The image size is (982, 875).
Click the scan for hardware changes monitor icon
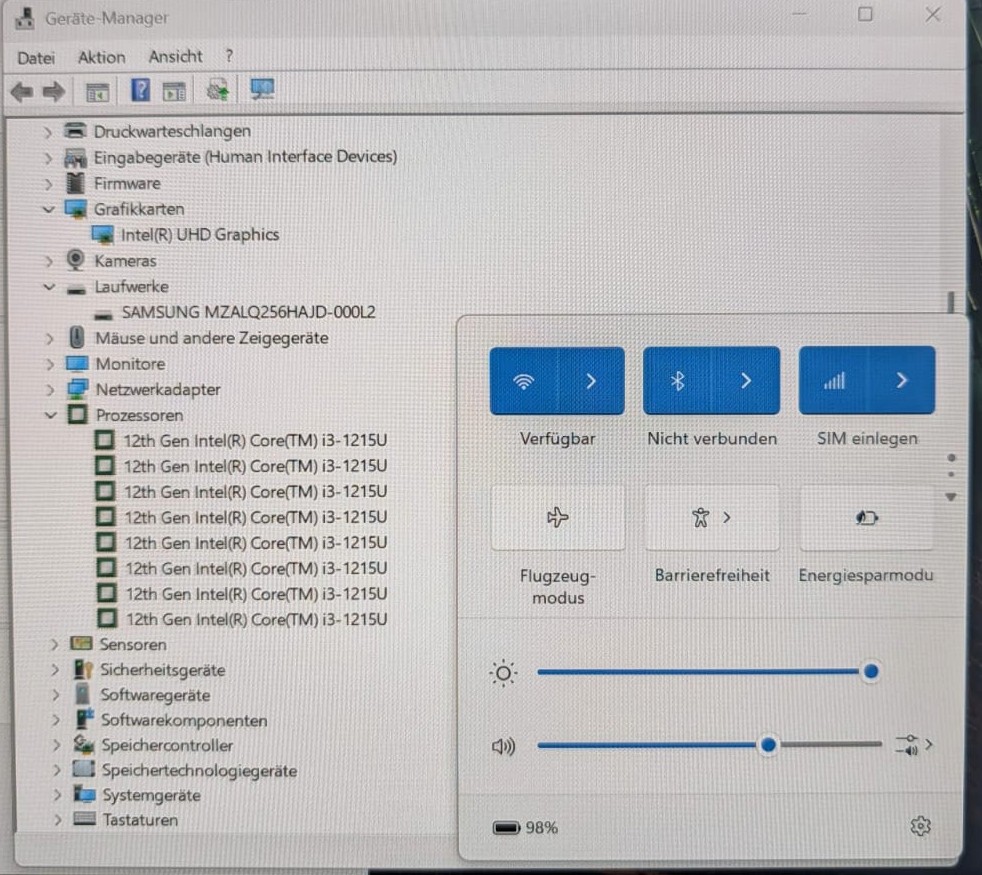click(x=262, y=90)
